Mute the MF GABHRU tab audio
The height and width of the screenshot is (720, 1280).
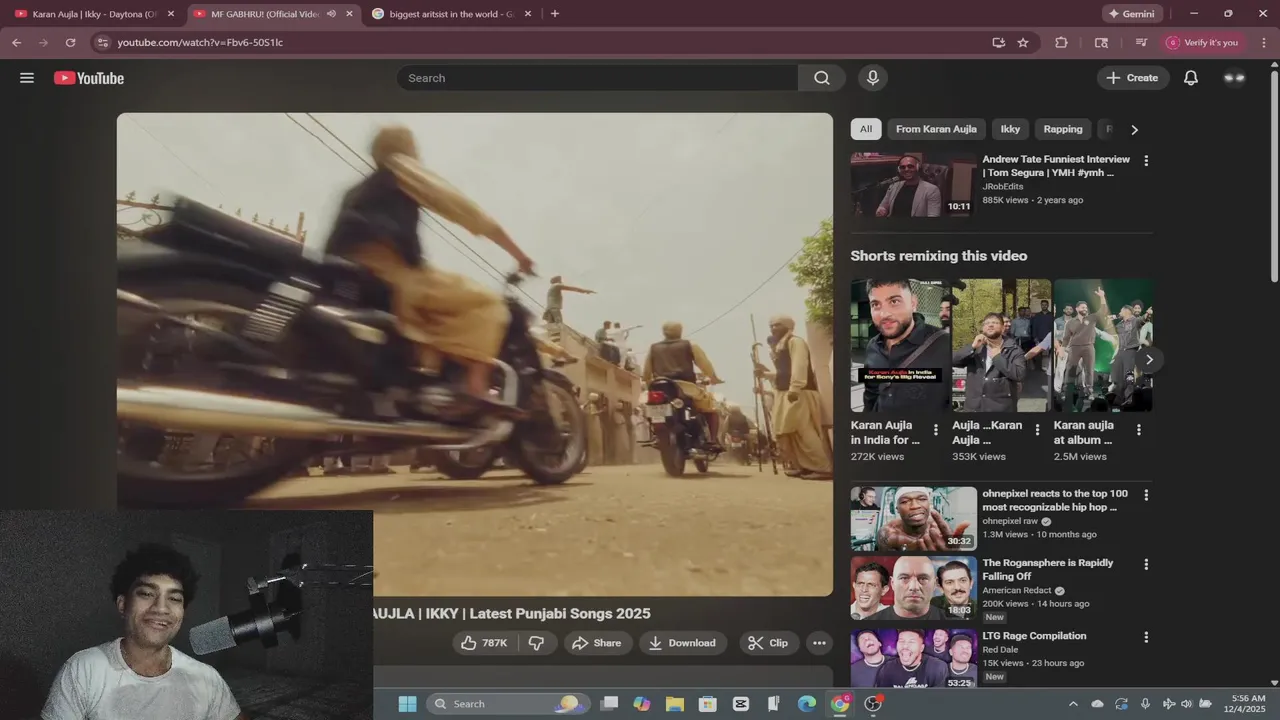(331, 14)
